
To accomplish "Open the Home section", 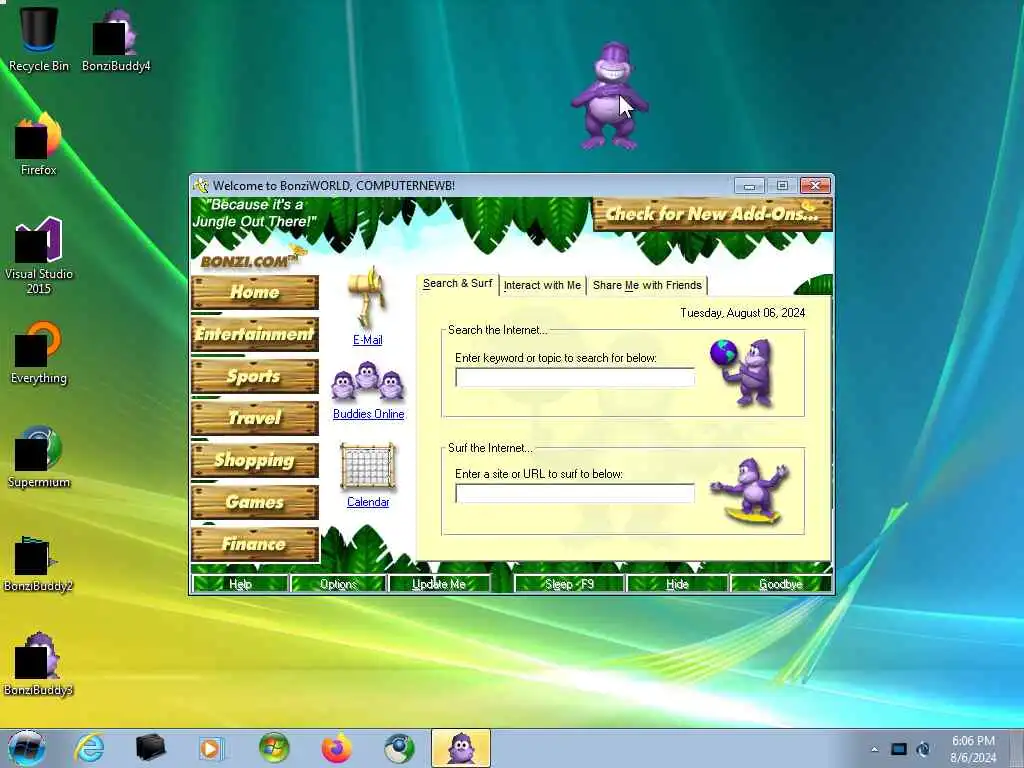I will (x=255, y=292).
